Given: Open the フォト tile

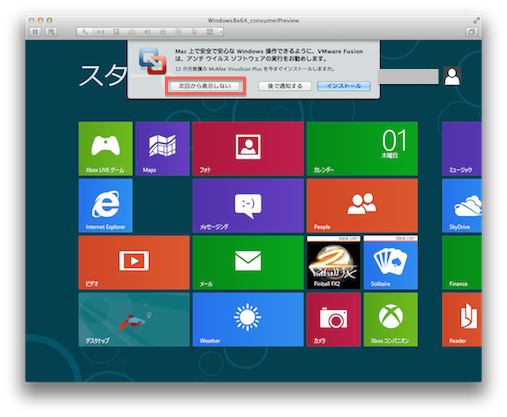Looking at the screenshot, I should click(x=248, y=149).
